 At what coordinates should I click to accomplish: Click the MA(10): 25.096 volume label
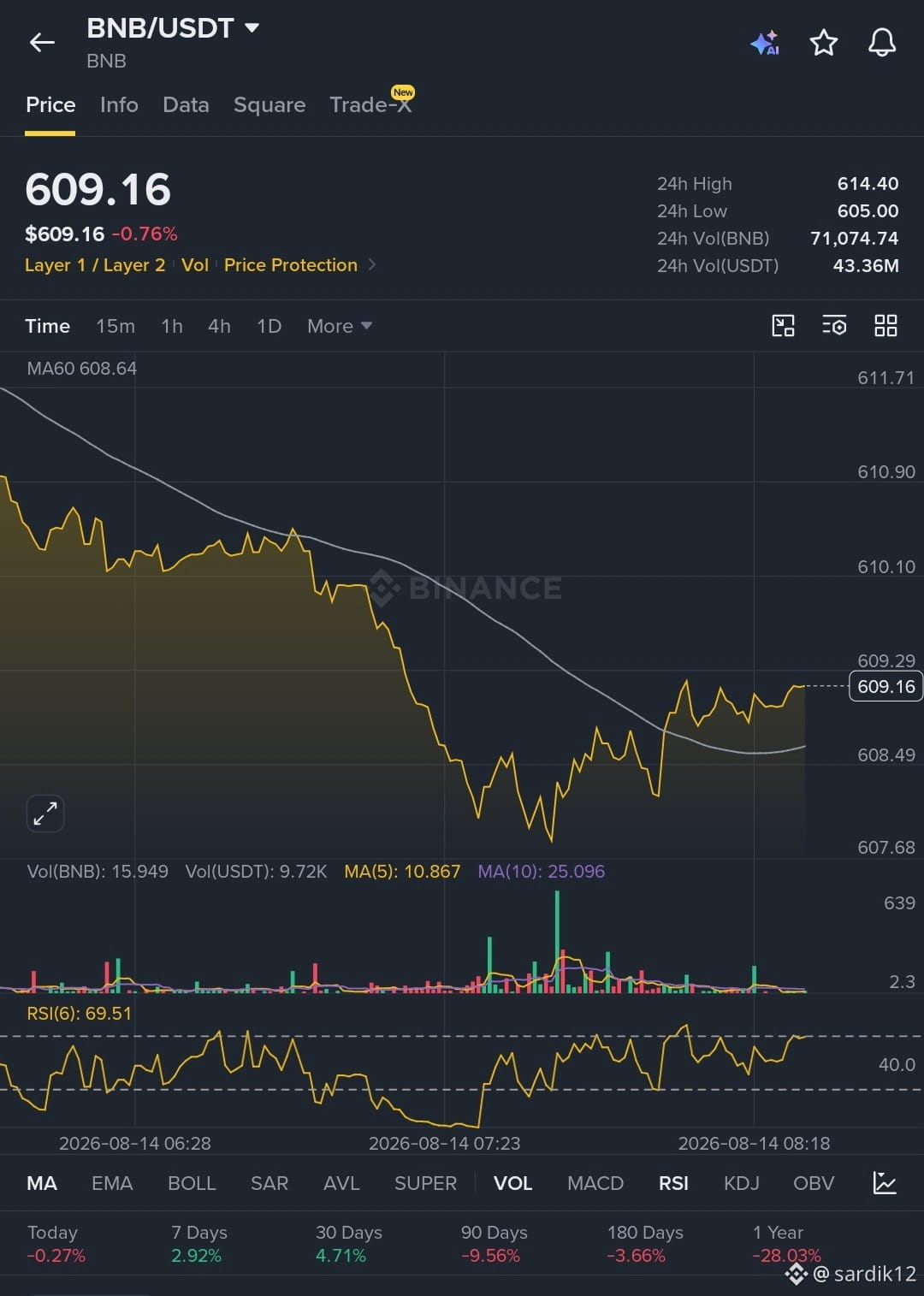coord(541,872)
